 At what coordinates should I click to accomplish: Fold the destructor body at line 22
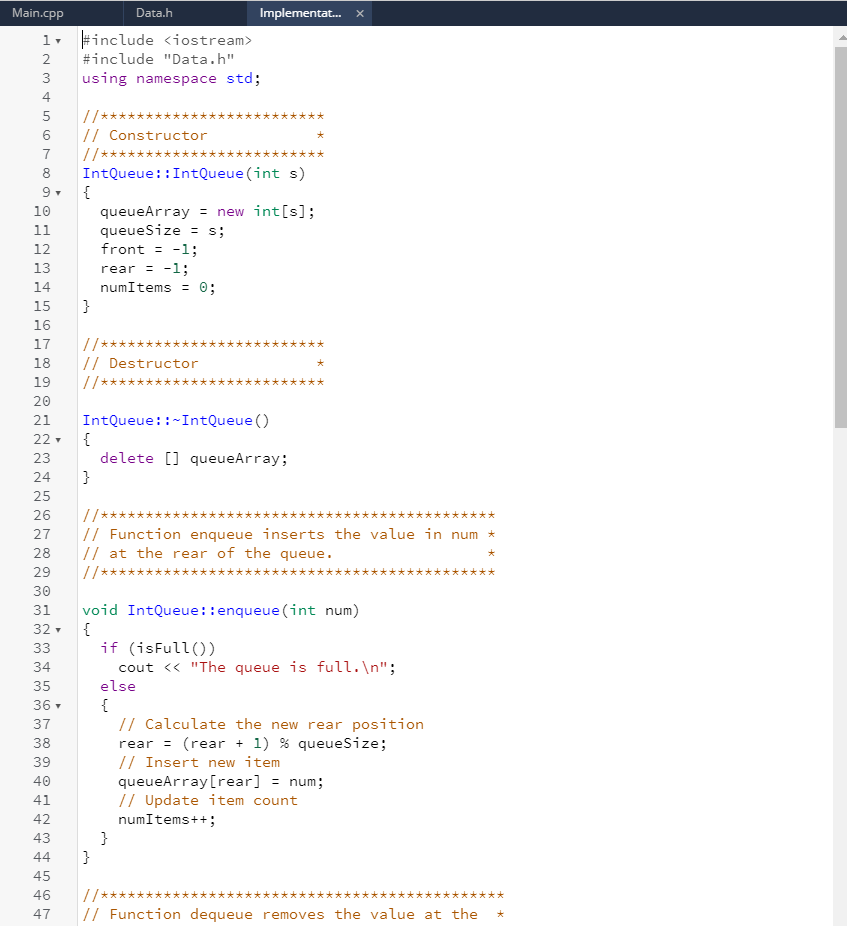(x=60, y=439)
